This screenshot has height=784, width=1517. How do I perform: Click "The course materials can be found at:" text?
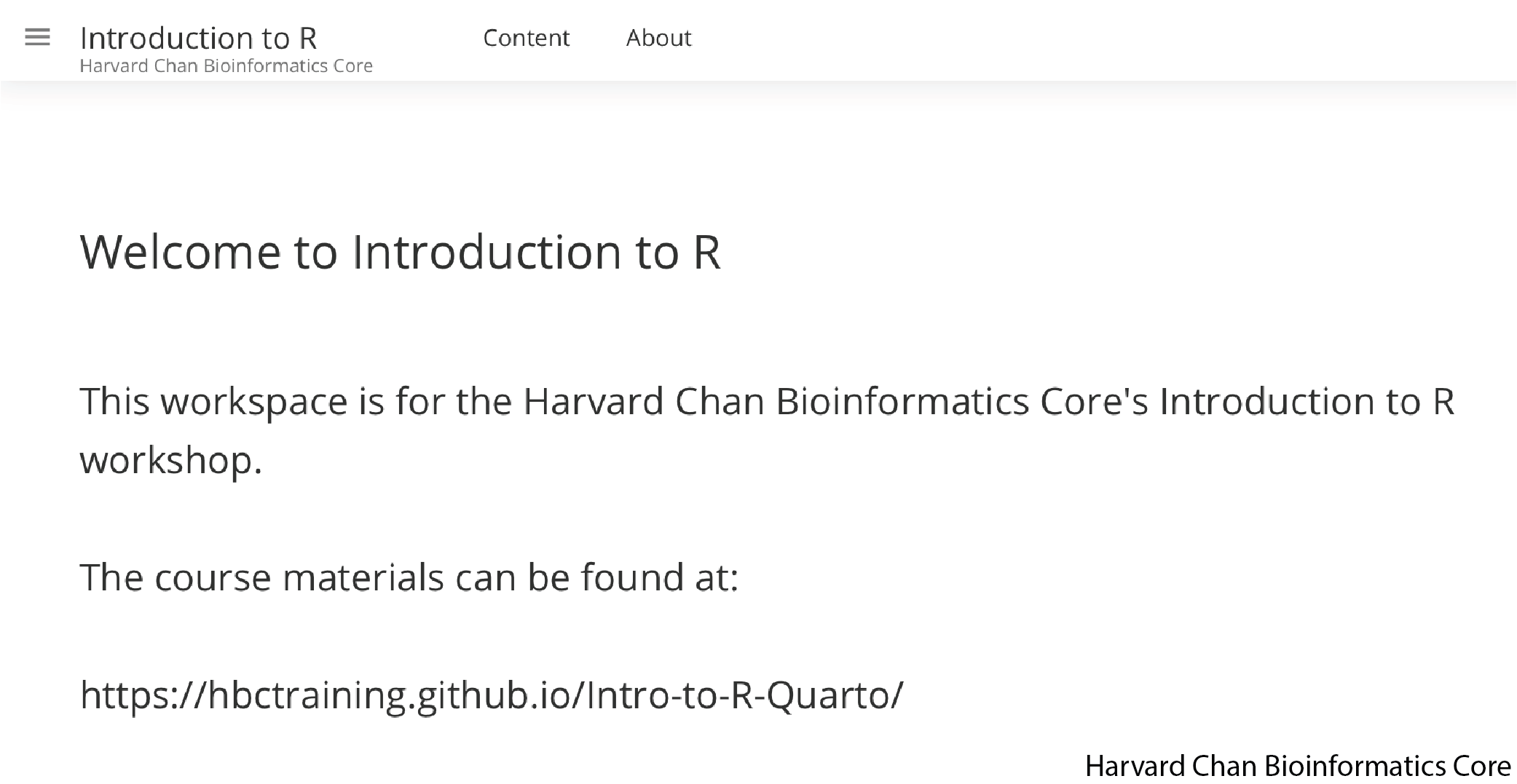(x=409, y=578)
